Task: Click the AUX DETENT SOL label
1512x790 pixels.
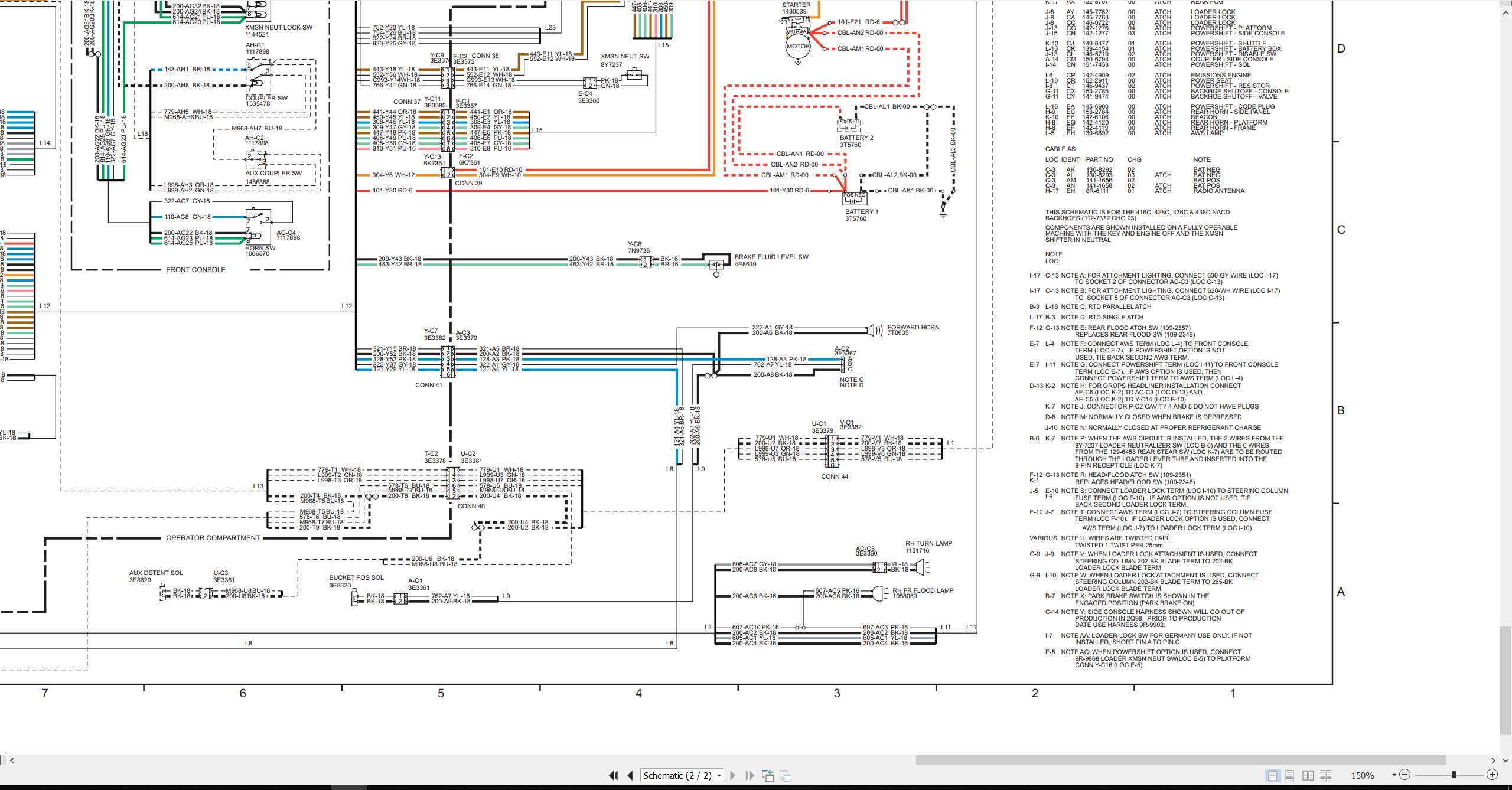Action: 156,573
